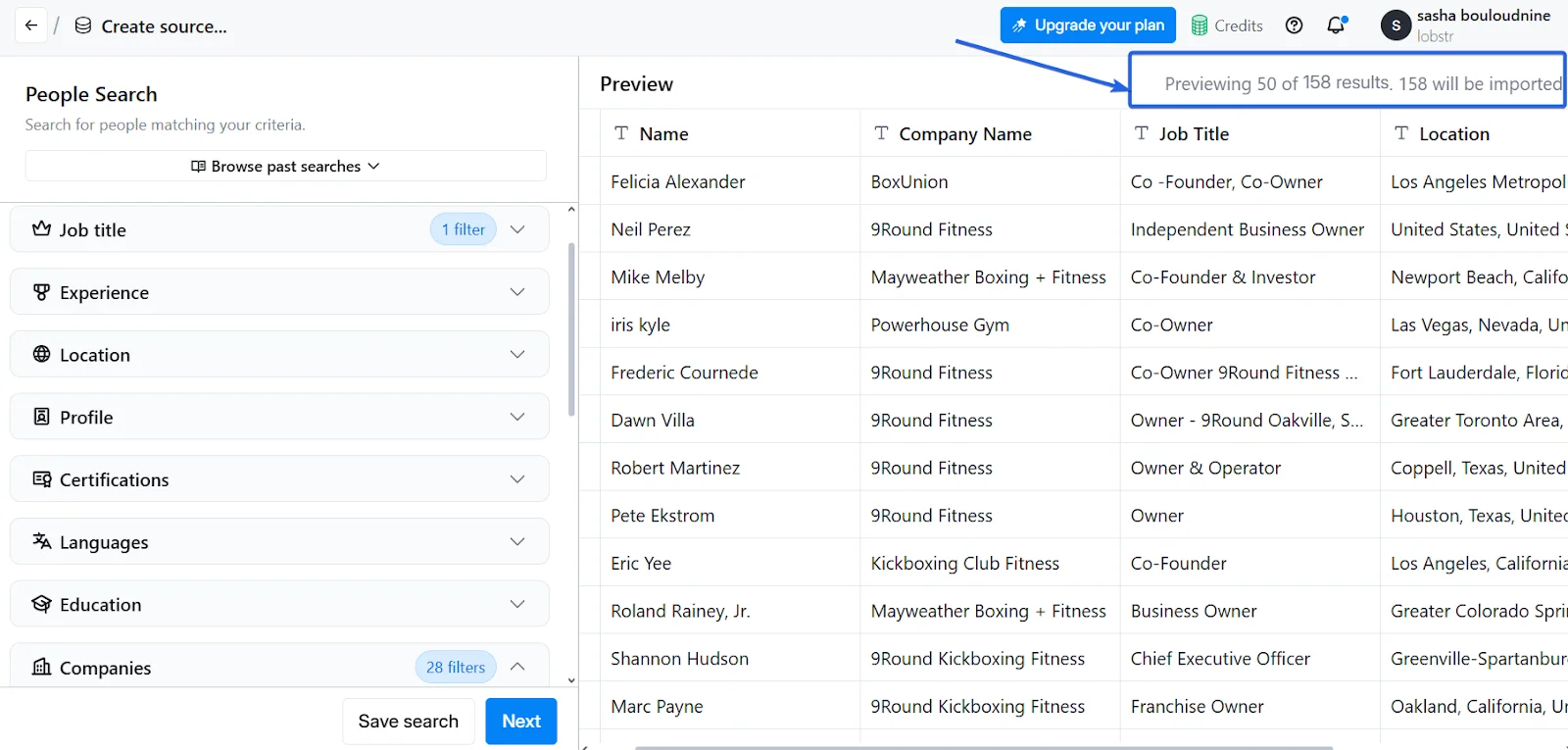Click the BoxUnion company cell
The image size is (1568, 750).
click(x=990, y=181)
